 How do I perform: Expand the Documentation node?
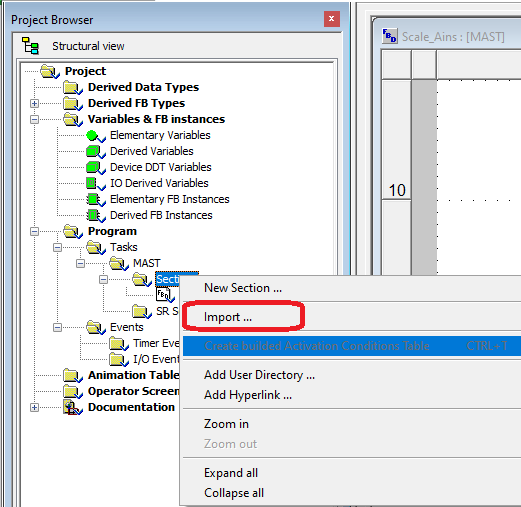pyautogui.click(x=34, y=407)
